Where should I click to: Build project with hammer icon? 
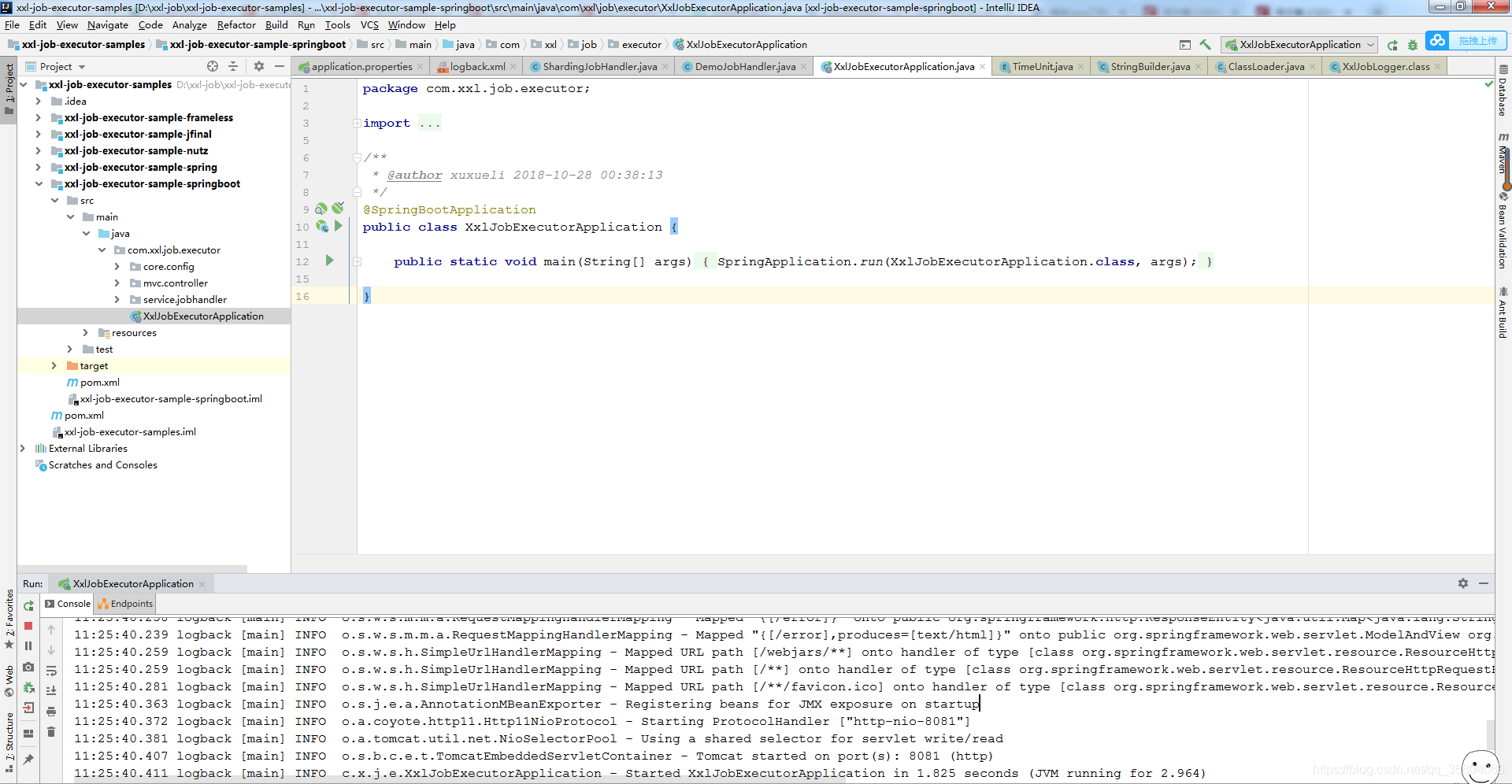tap(1205, 45)
